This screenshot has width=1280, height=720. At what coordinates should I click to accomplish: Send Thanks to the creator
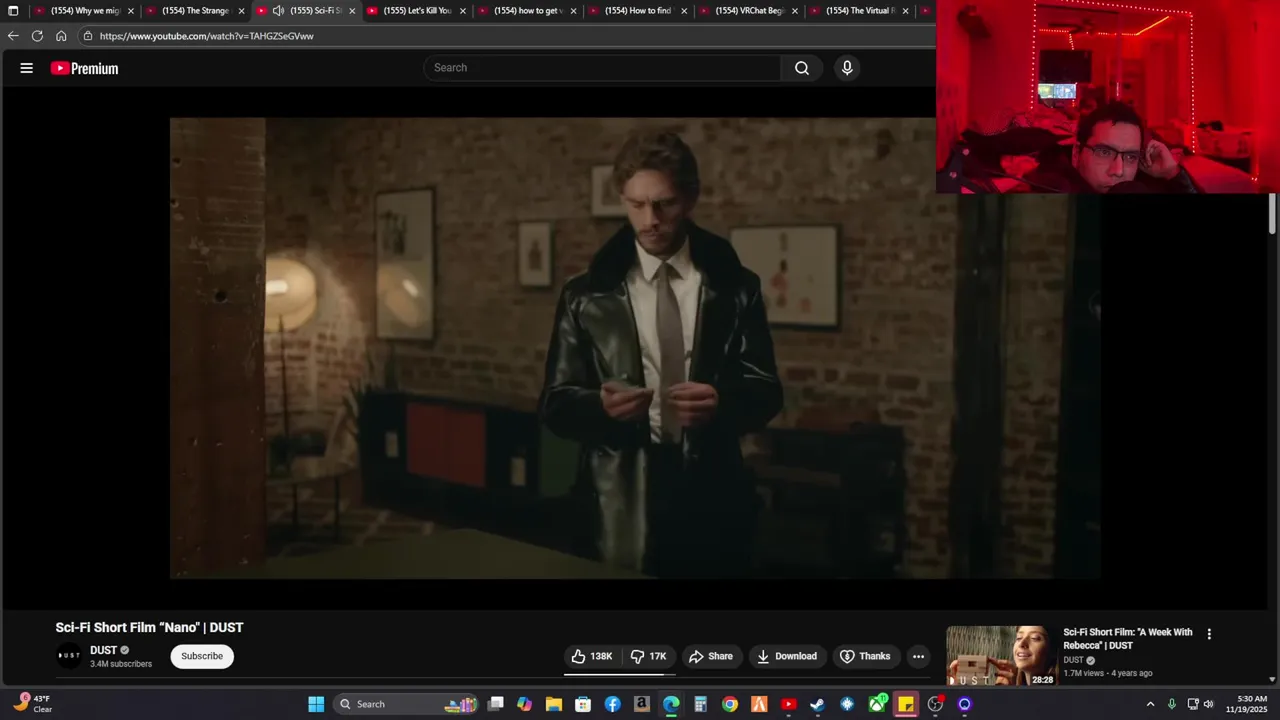865,656
